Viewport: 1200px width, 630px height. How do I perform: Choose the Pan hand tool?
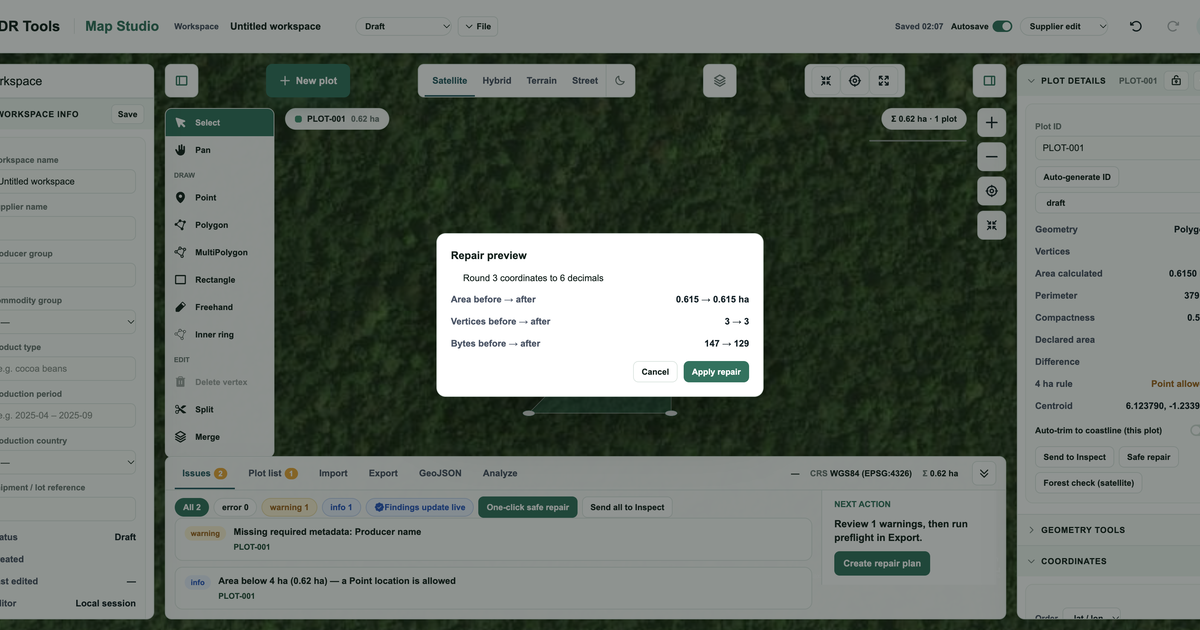pyautogui.click(x=219, y=150)
